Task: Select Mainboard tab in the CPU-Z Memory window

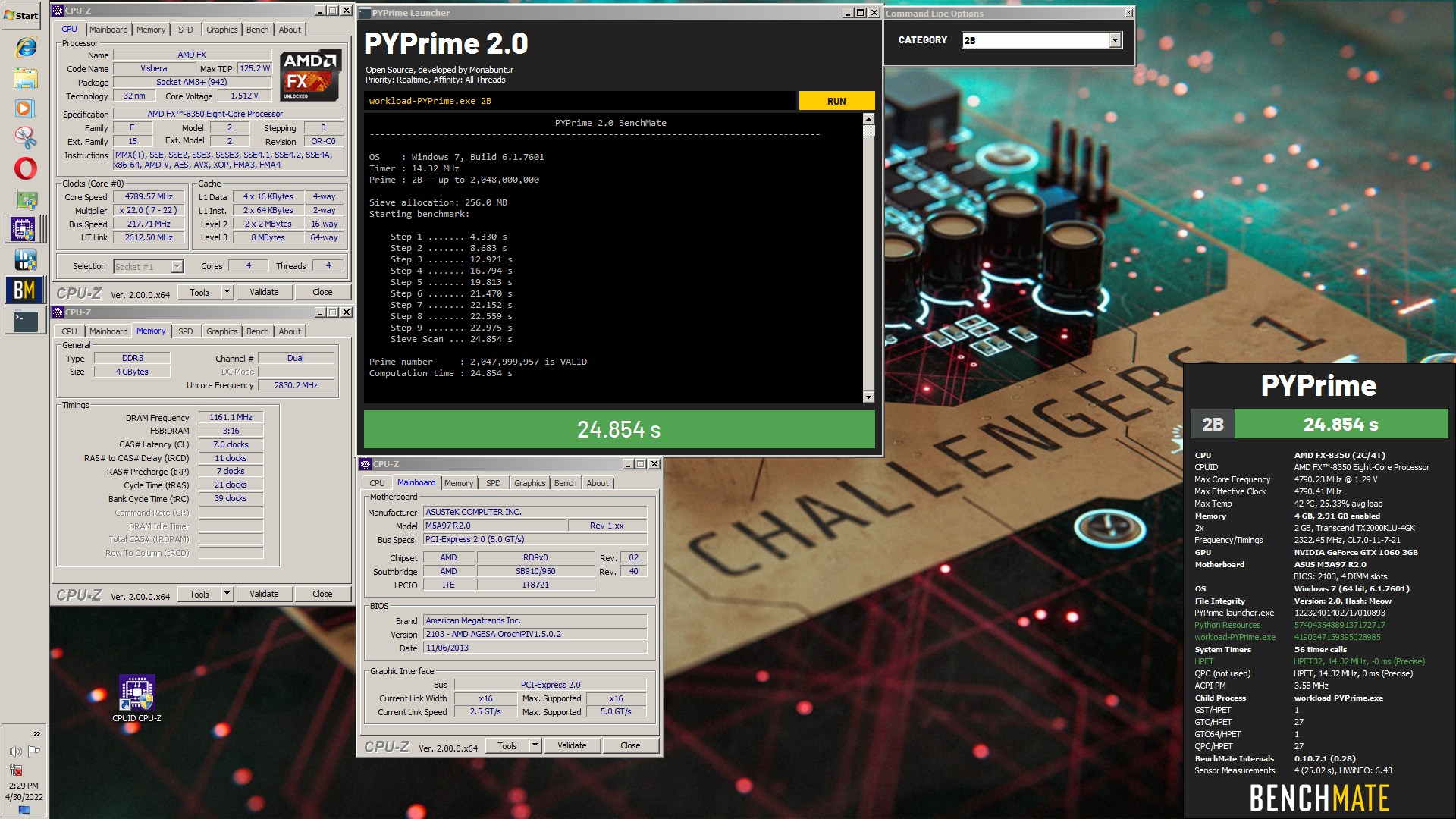Action: click(x=108, y=331)
